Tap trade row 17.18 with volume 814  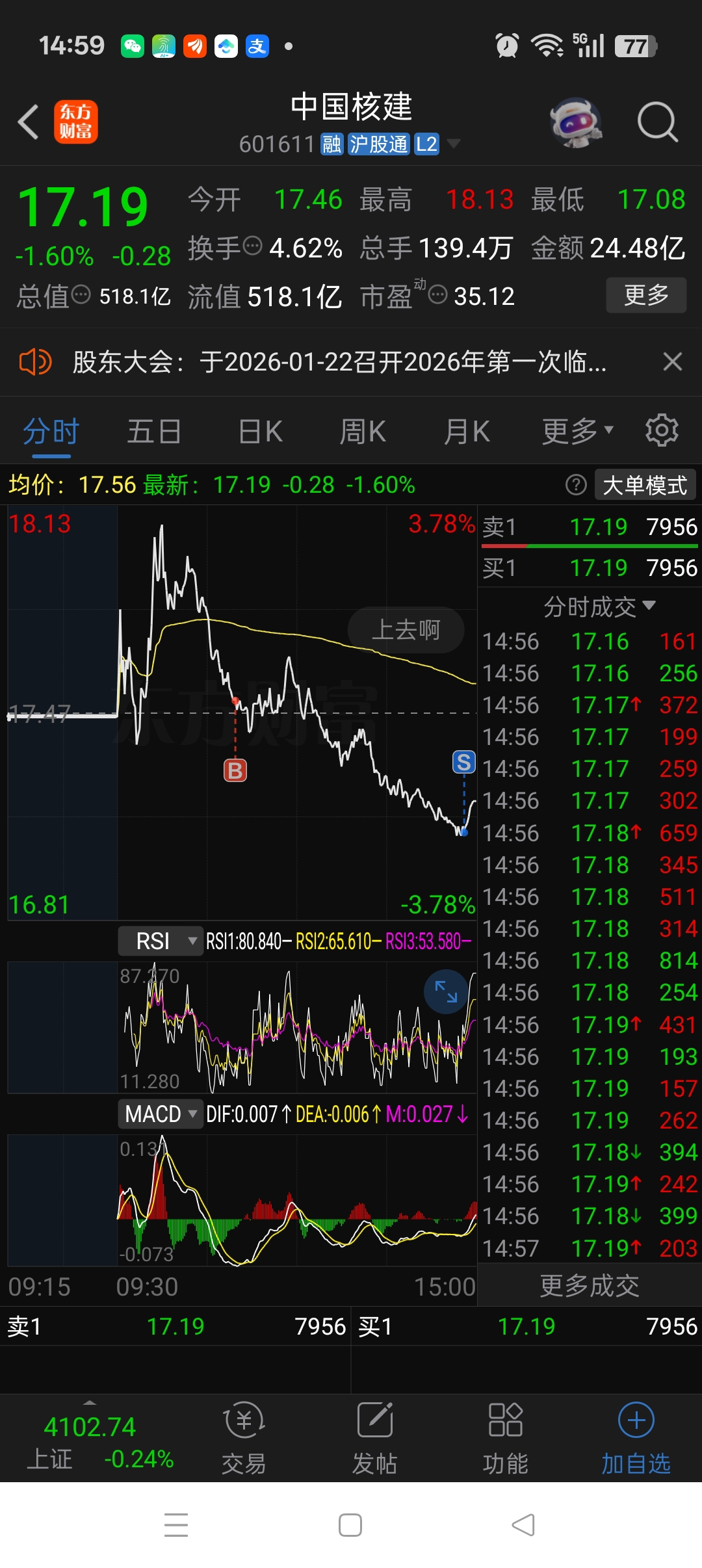(590, 960)
